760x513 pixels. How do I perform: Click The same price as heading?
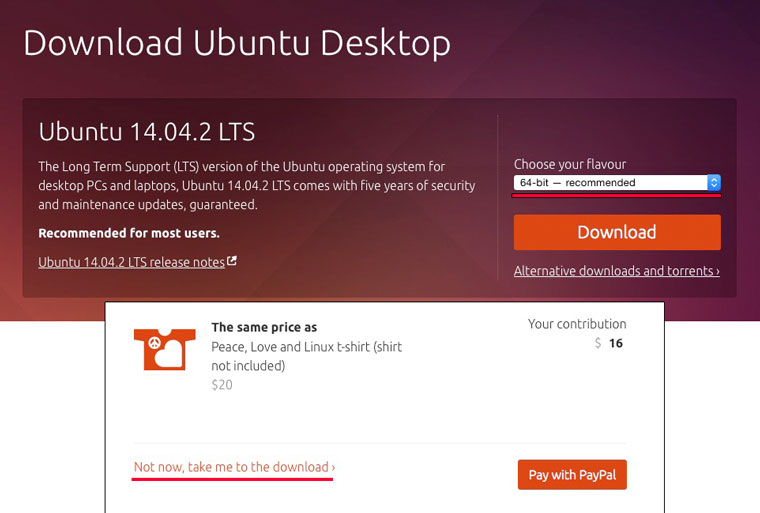[264, 327]
